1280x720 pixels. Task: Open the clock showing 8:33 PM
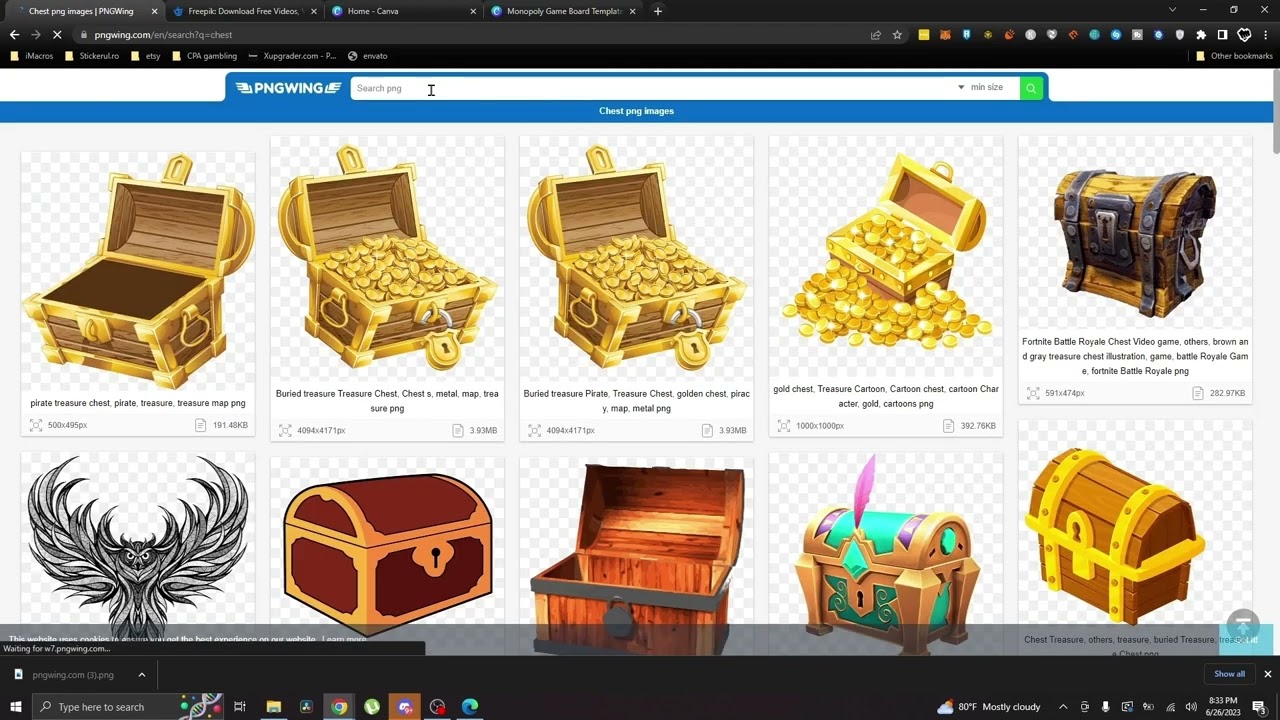coord(1224,707)
